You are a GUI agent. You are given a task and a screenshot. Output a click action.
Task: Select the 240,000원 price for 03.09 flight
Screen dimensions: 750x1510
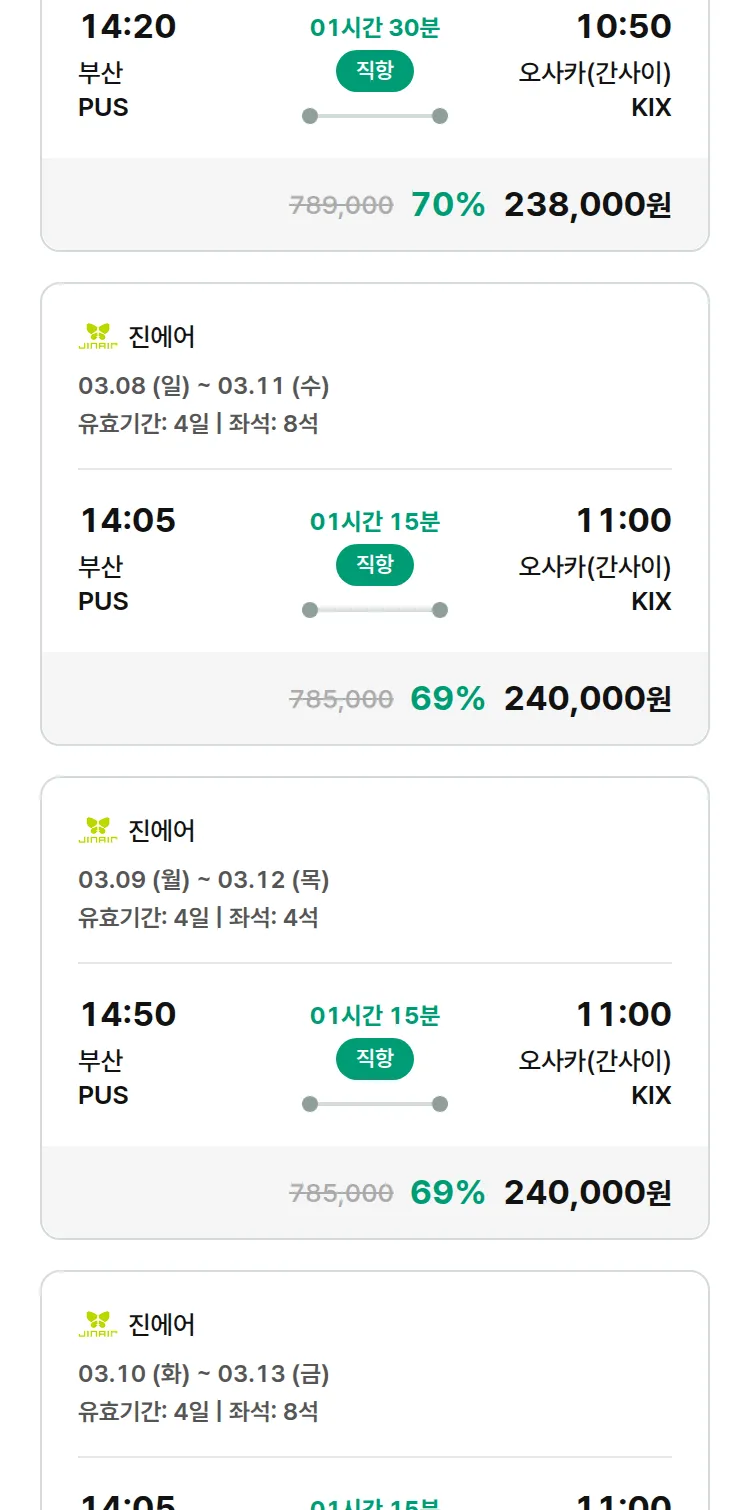click(x=587, y=1193)
